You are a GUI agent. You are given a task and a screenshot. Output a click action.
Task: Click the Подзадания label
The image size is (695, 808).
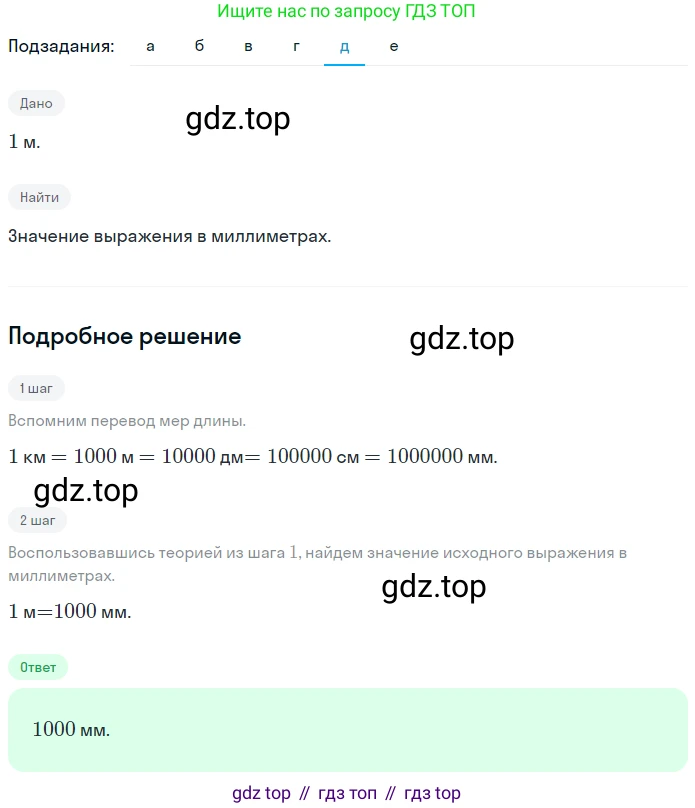(x=61, y=46)
